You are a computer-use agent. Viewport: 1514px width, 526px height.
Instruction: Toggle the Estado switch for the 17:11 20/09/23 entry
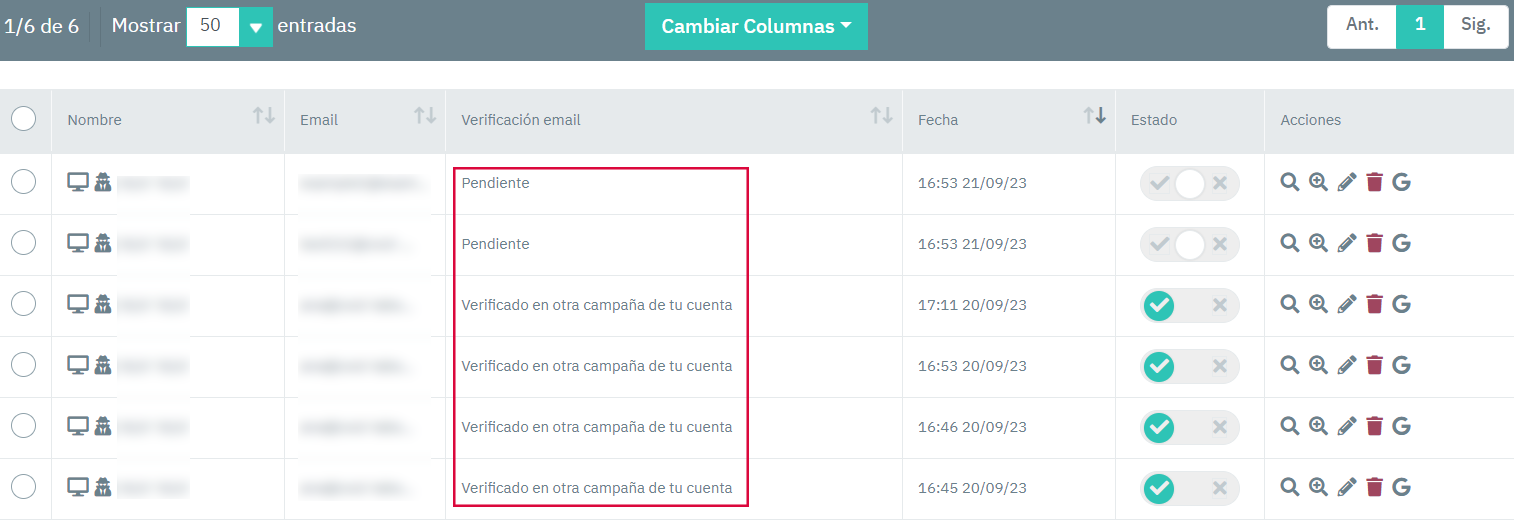(1189, 305)
